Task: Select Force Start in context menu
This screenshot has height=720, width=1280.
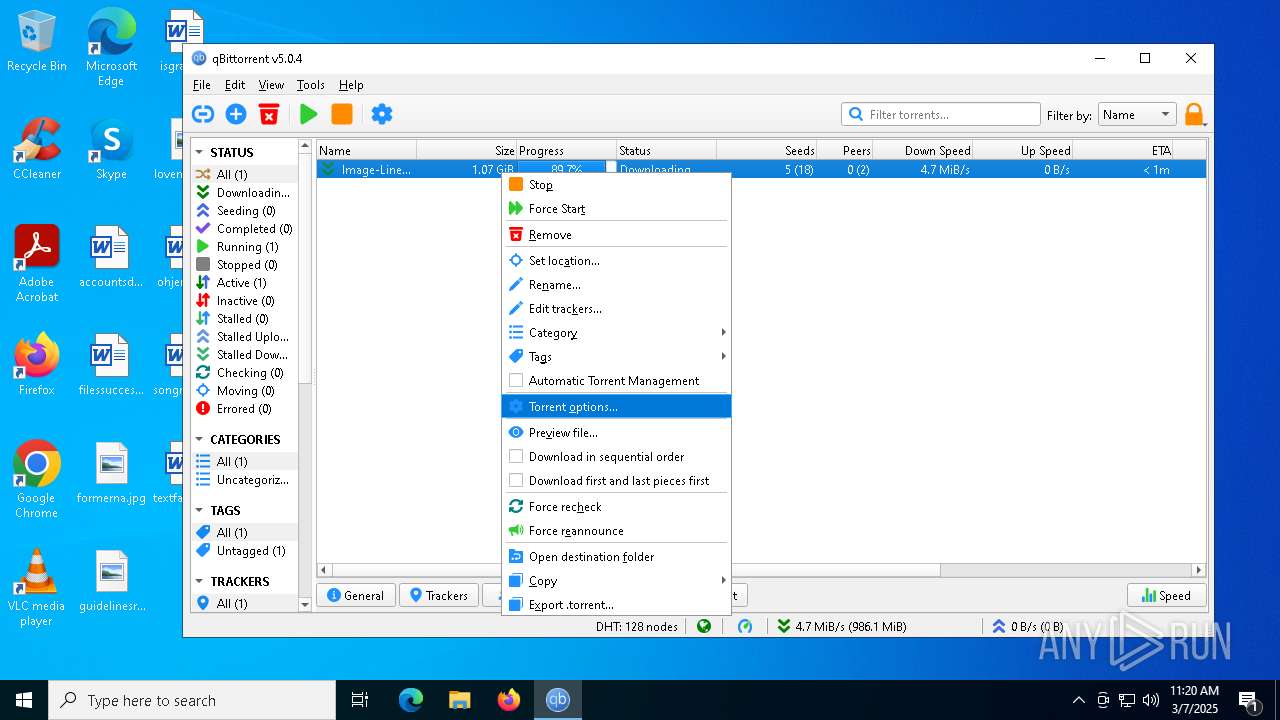Action: tap(616, 208)
